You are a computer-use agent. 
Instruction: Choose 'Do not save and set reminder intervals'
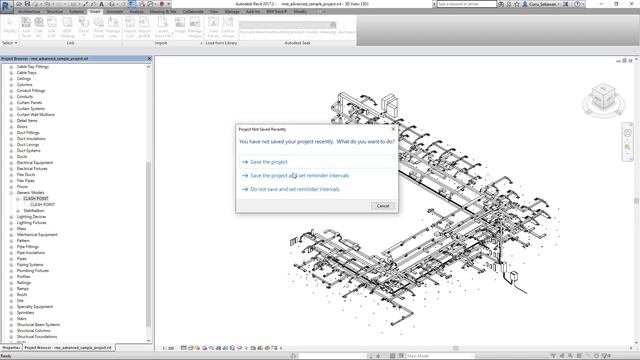(x=317, y=189)
